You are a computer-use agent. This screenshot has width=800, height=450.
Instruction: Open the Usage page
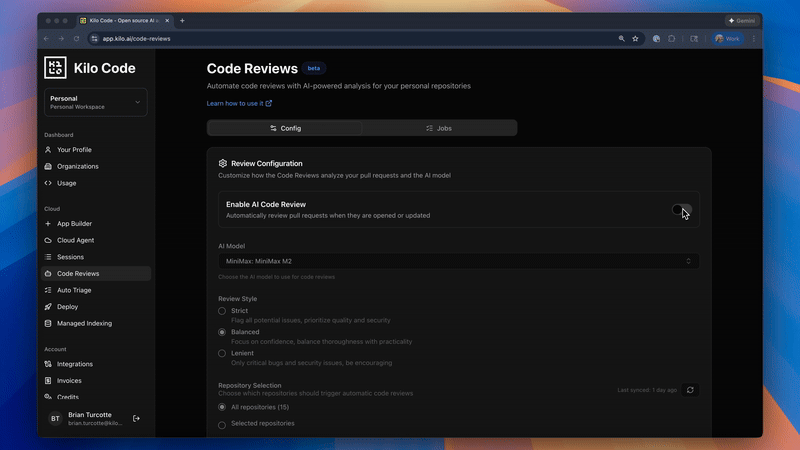click(66, 183)
